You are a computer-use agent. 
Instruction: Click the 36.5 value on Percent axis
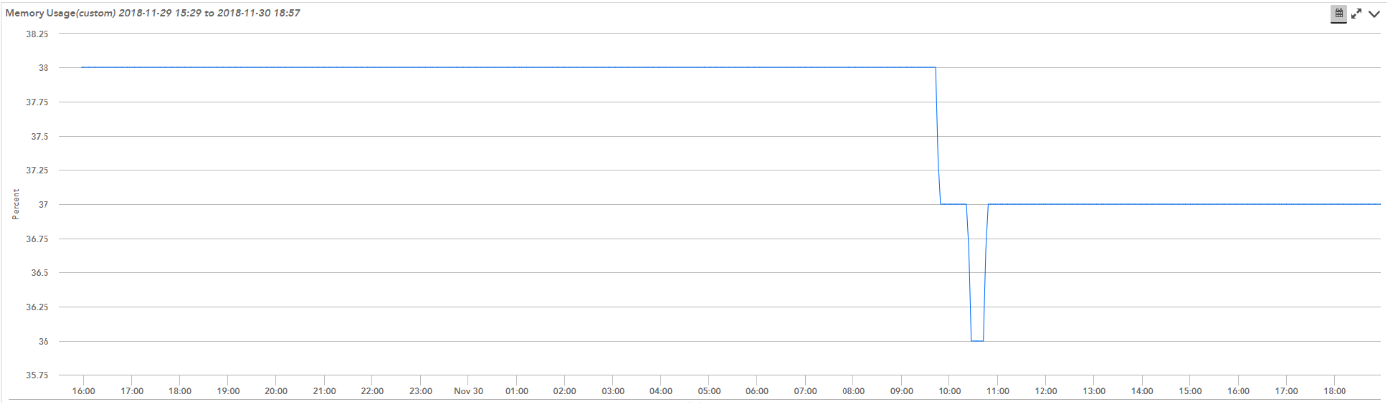click(40, 273)
